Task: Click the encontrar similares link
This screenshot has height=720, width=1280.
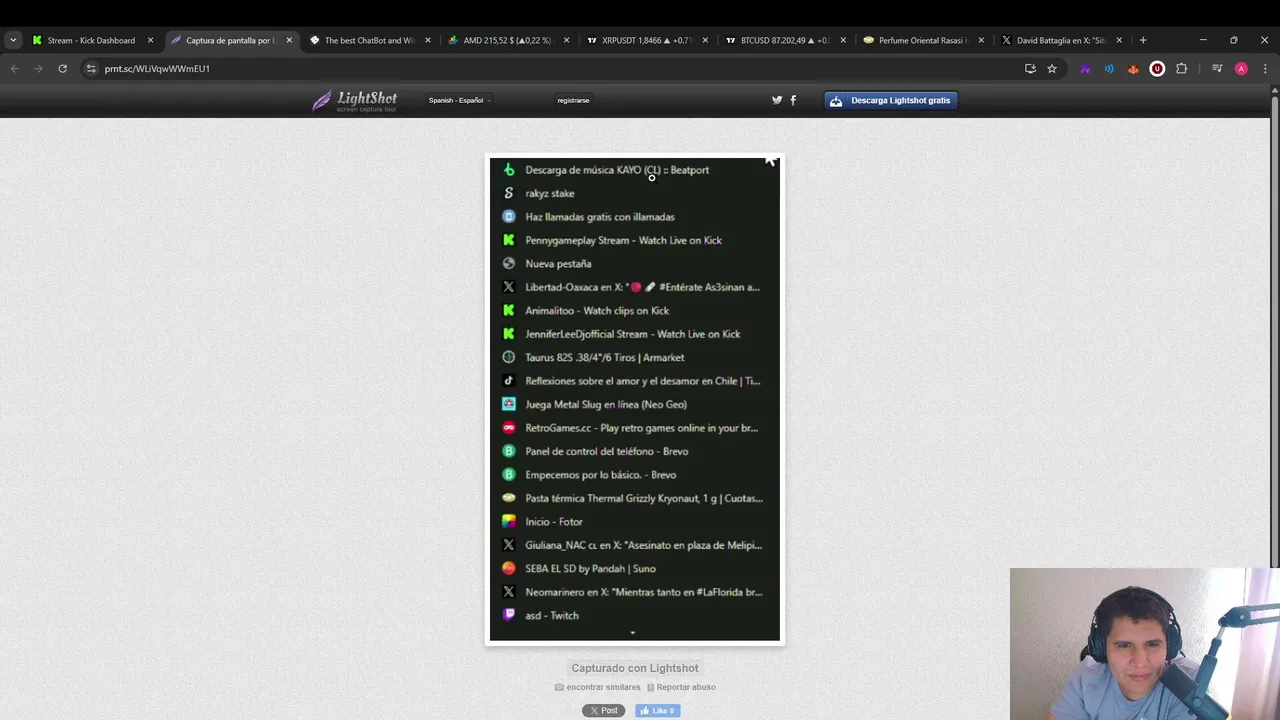Action: click(598, 687)
